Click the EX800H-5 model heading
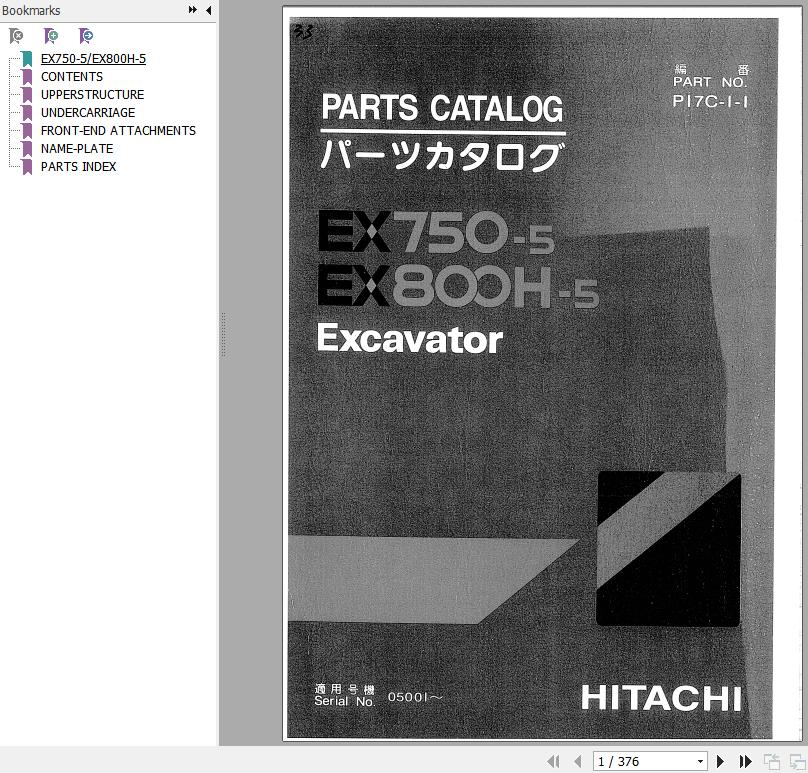This screenshot has height=773, width=808. click(458, 286)
